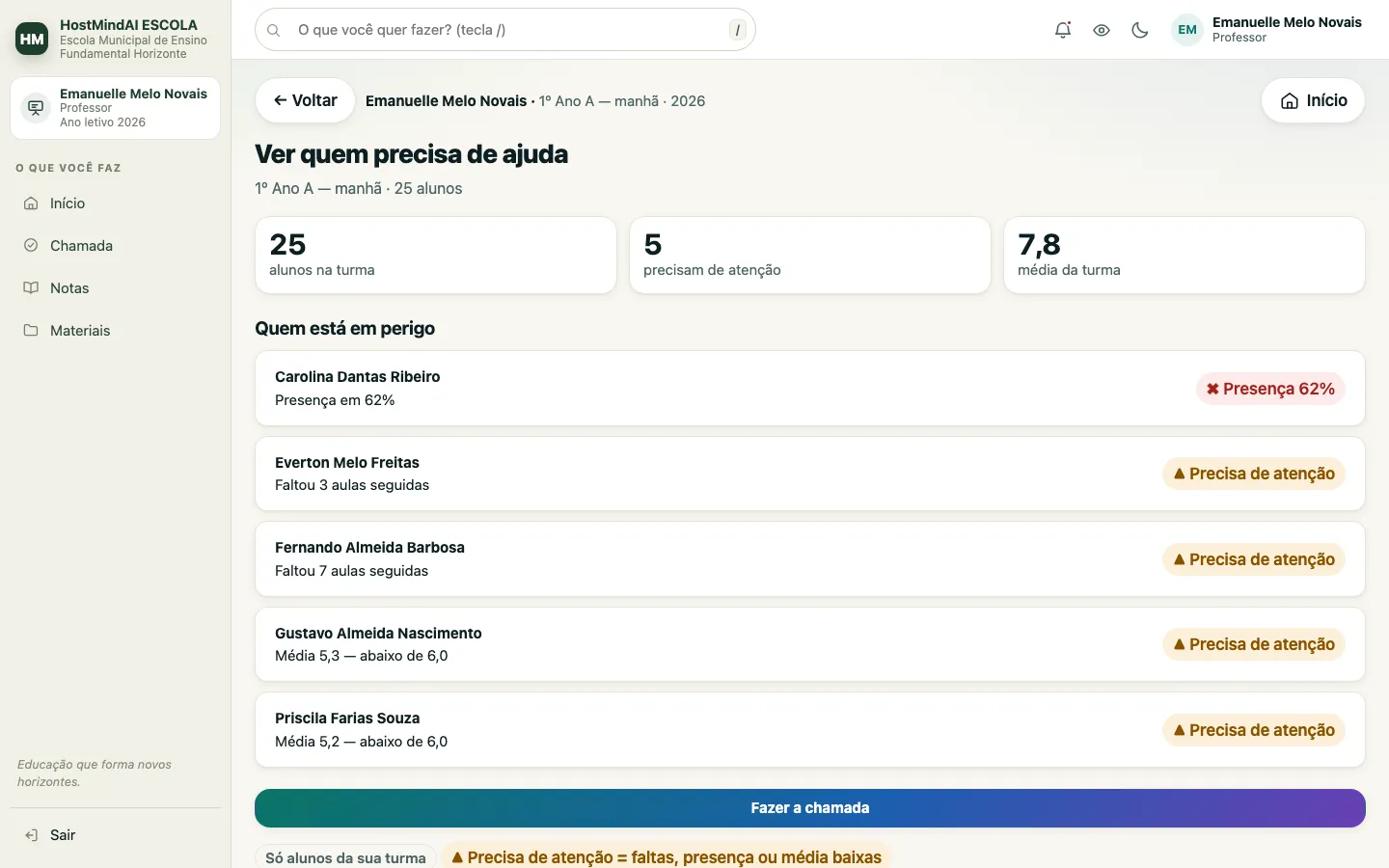The height and width of the screenshot is (868, 1389).
Task: Click the slash shortcut key hint
Action: click(x=738, y=30)
